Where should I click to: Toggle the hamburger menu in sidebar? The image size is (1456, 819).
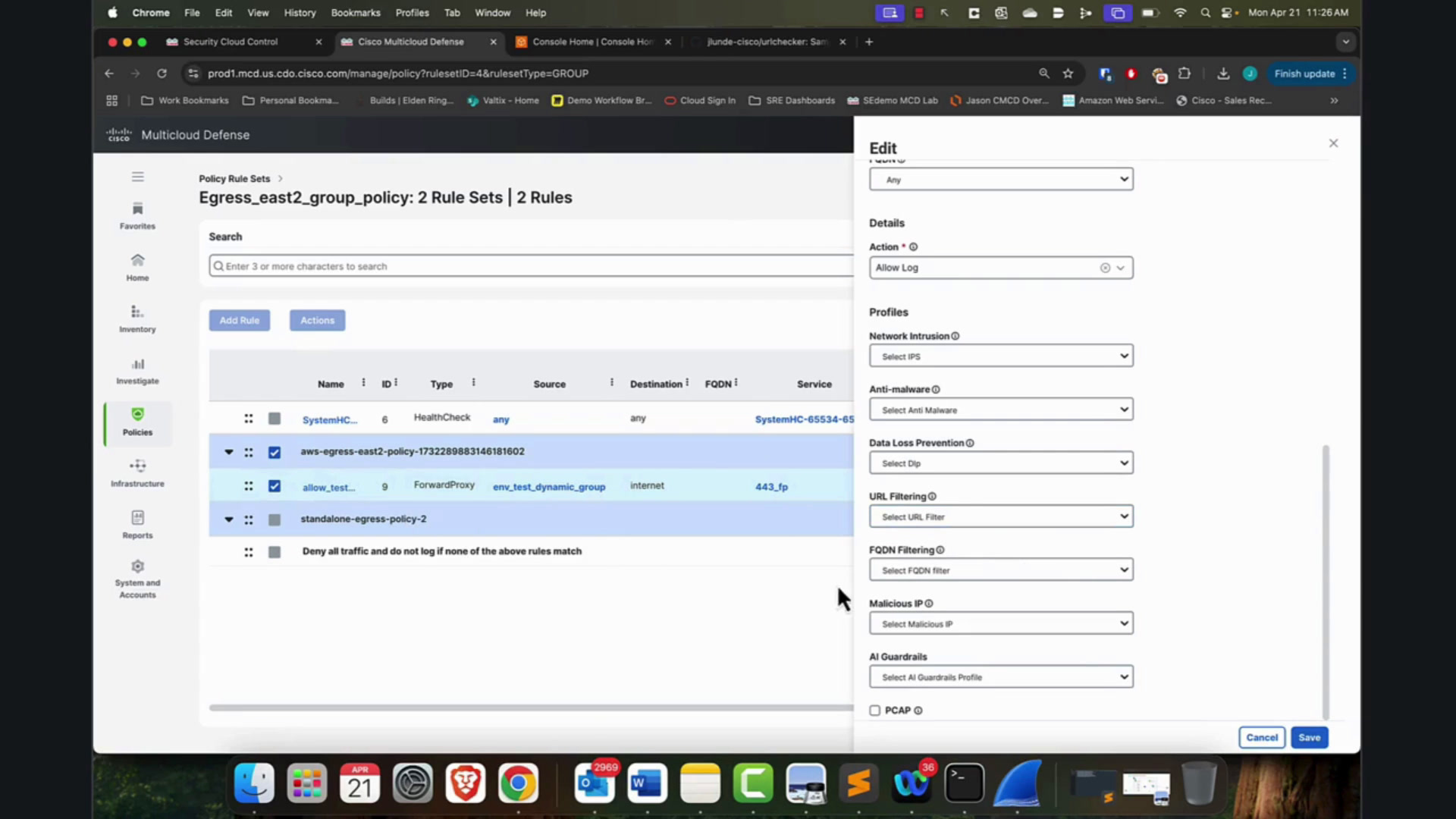(137, 177)
